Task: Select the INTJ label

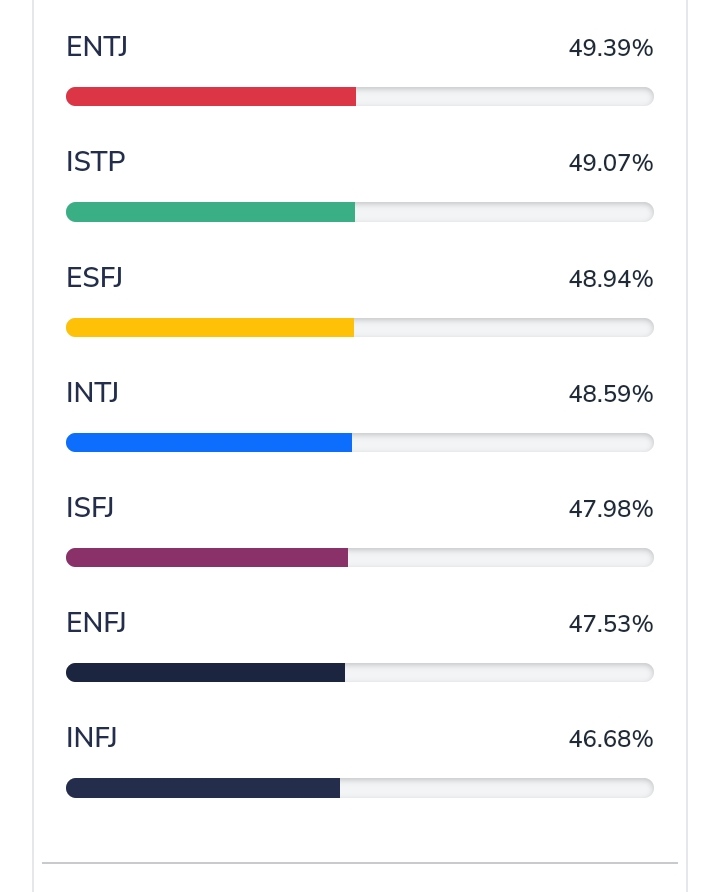Action: [93, 393]
